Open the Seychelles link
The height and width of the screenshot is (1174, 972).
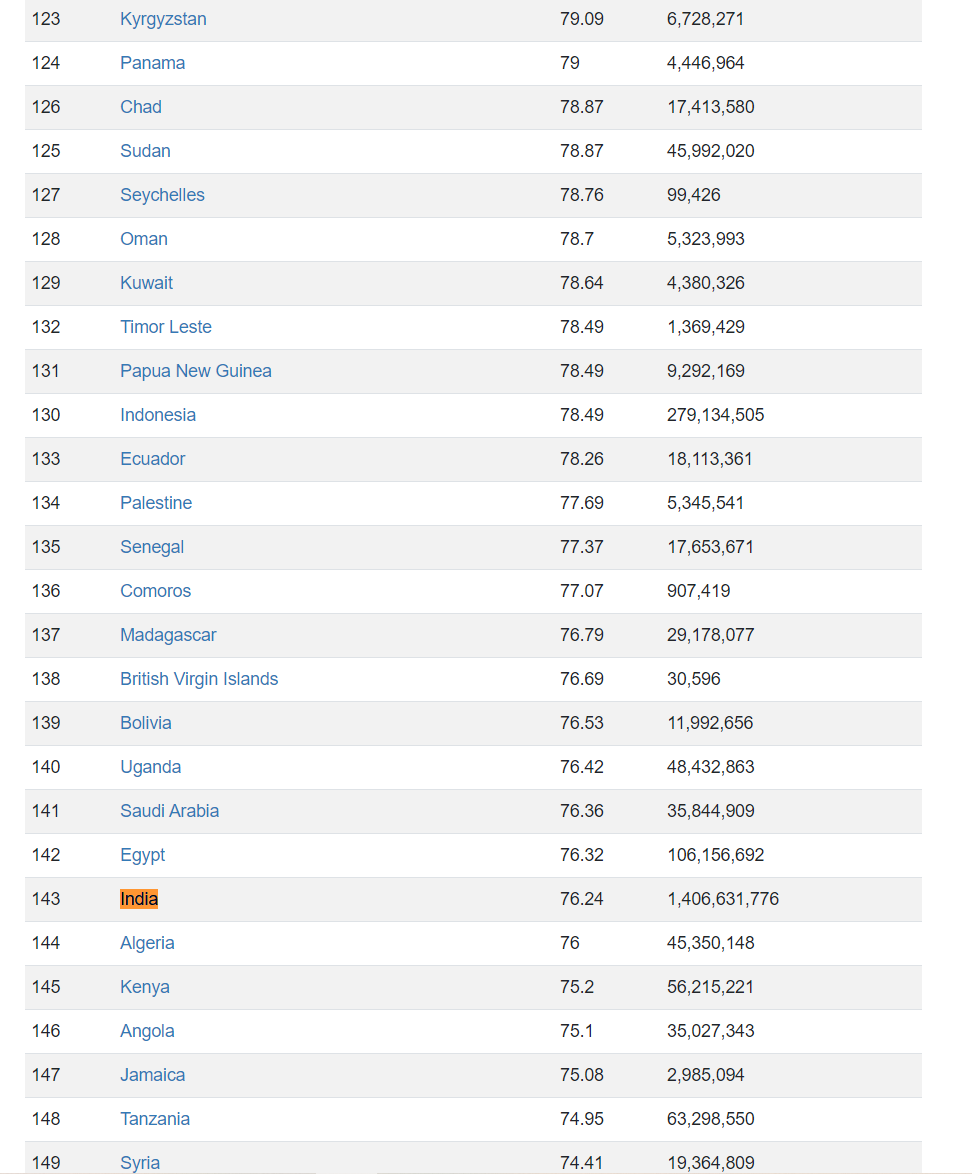[162, 195]
